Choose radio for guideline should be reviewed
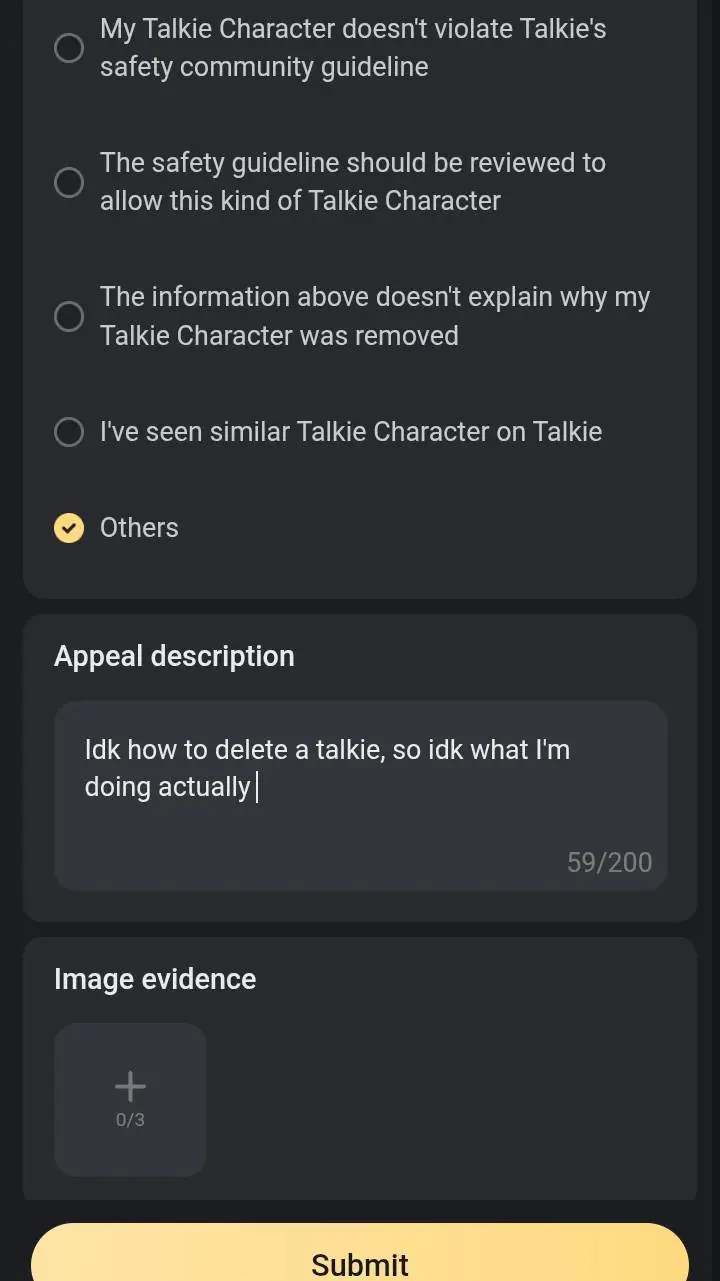 [69, 182]
